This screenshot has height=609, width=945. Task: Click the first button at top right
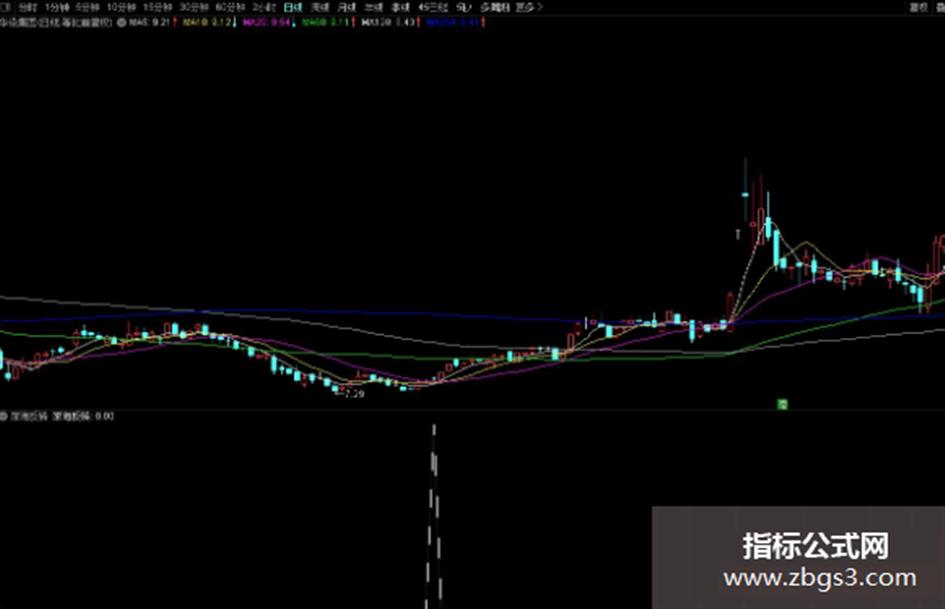918,7
